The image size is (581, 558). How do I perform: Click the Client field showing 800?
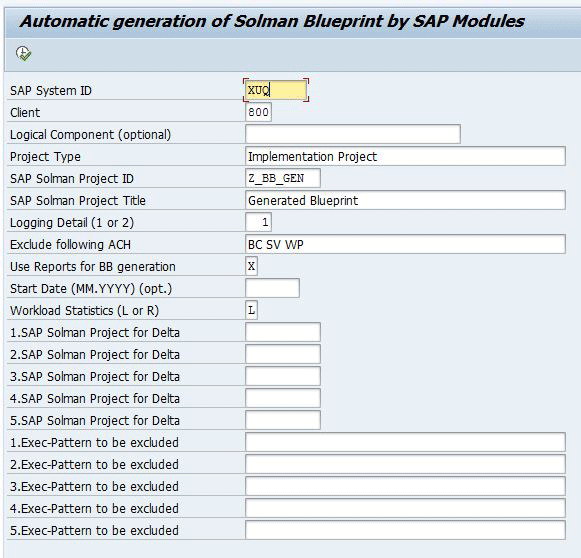258,112
